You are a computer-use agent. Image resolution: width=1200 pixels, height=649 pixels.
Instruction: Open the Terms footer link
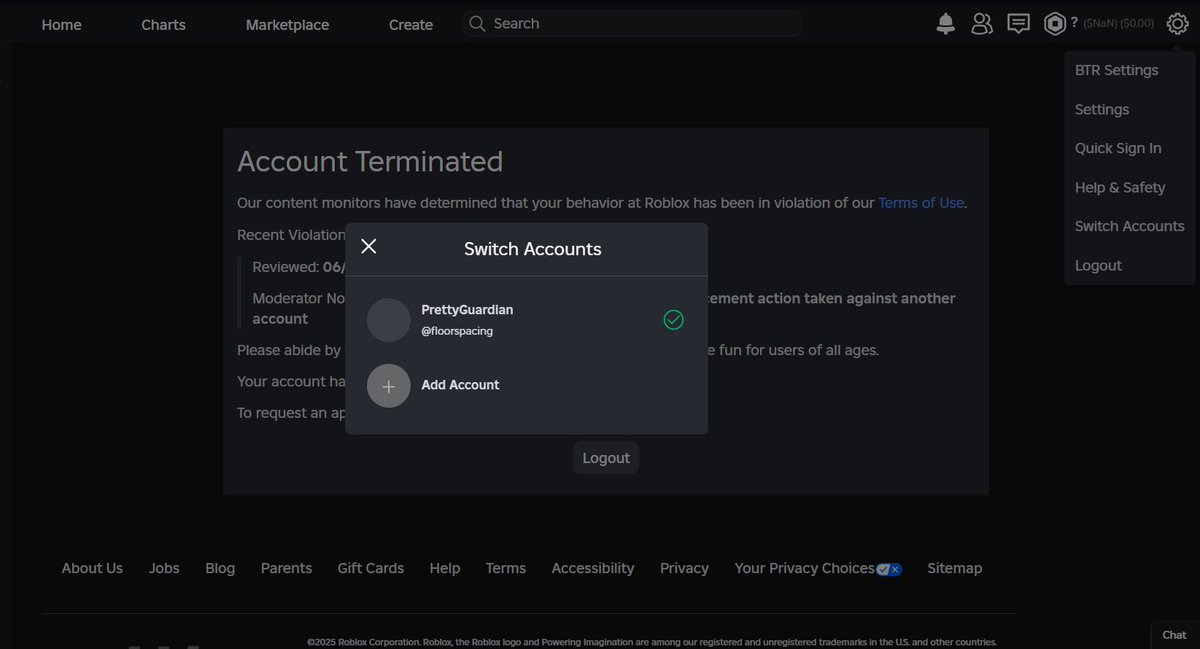506,568
